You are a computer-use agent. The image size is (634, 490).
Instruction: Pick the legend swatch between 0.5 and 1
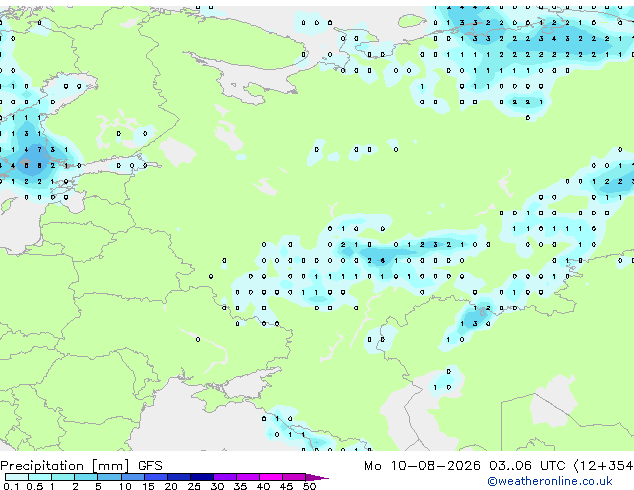point(40,477)
